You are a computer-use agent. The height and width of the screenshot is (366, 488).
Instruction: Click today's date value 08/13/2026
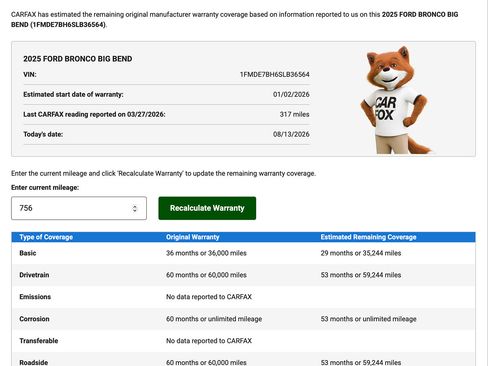tap(291, 134)
